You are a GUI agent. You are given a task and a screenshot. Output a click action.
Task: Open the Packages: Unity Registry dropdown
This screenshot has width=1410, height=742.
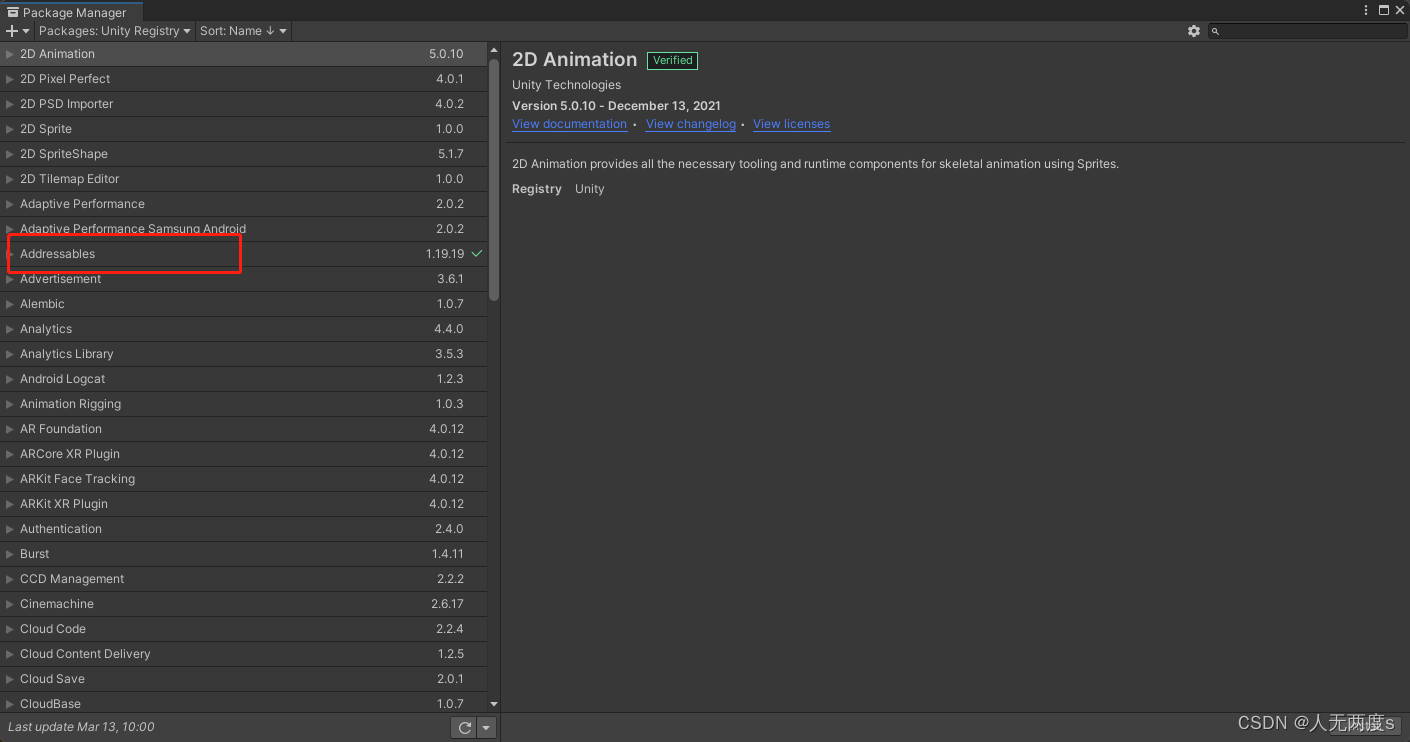114,31
